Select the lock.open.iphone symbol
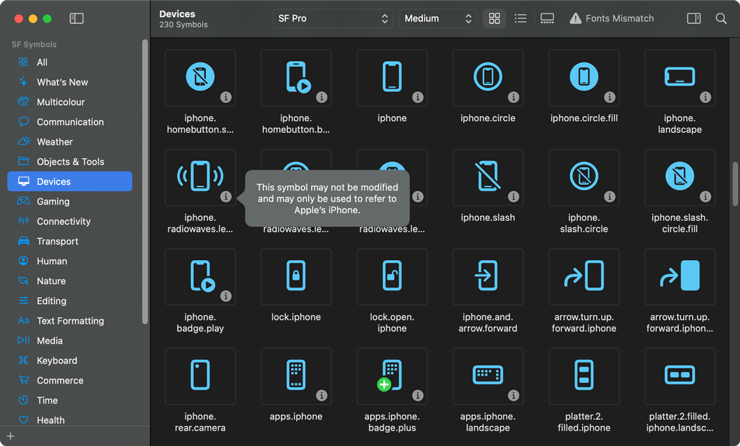The image size is (740, 446). (392, 277)
